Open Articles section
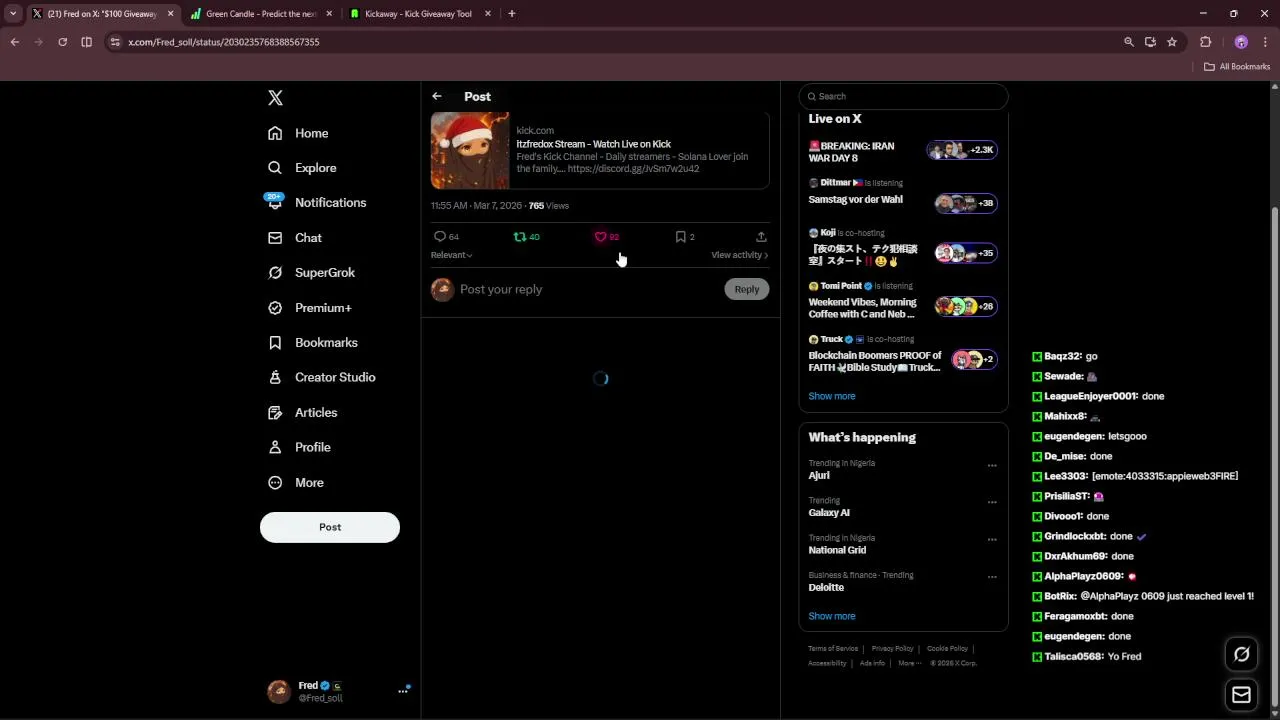This screenshot has height=720, width=1280. coord(302,412)
